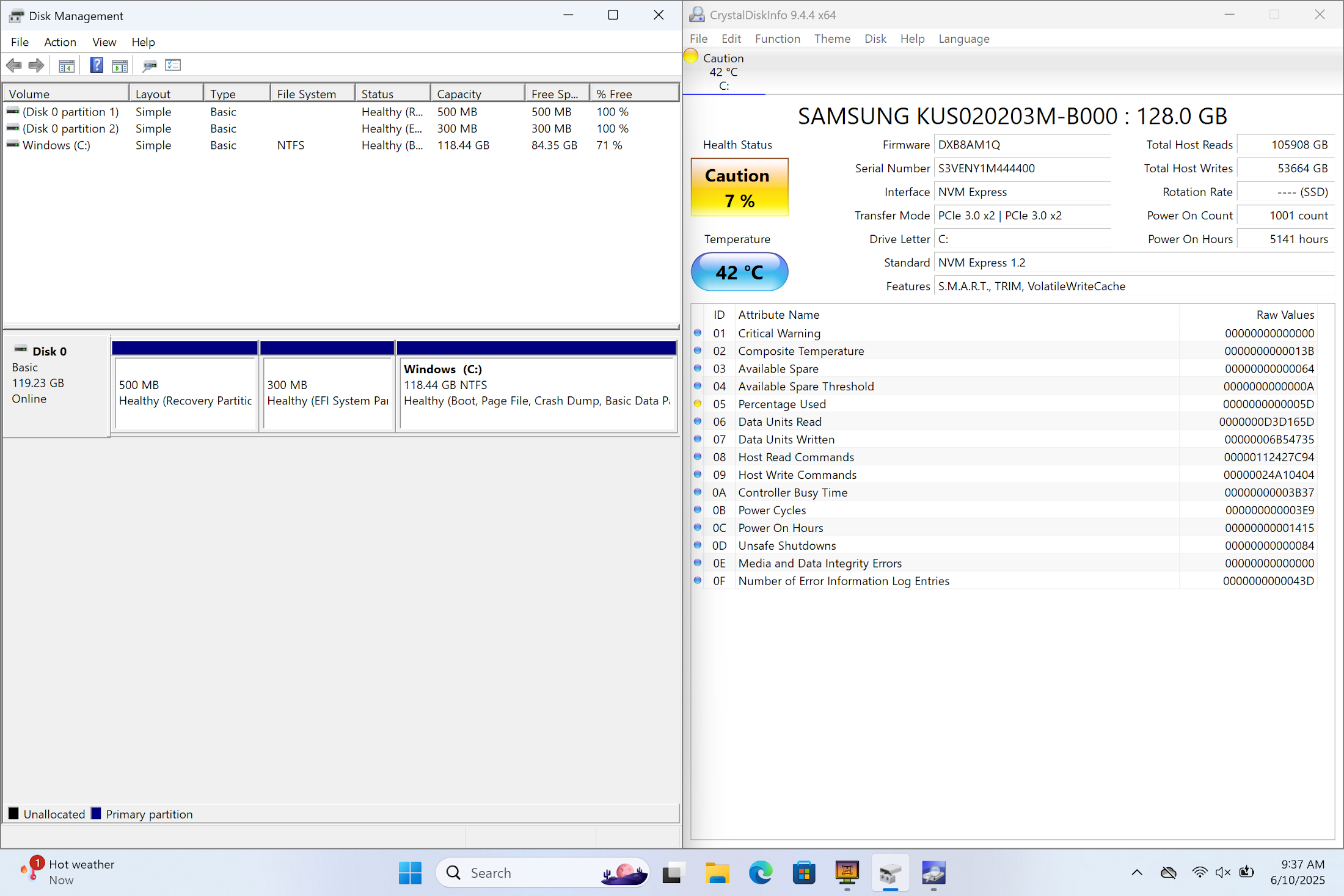
Task: Open the Function menu in CrystalDiskInfo
Action: pos(777,38)
